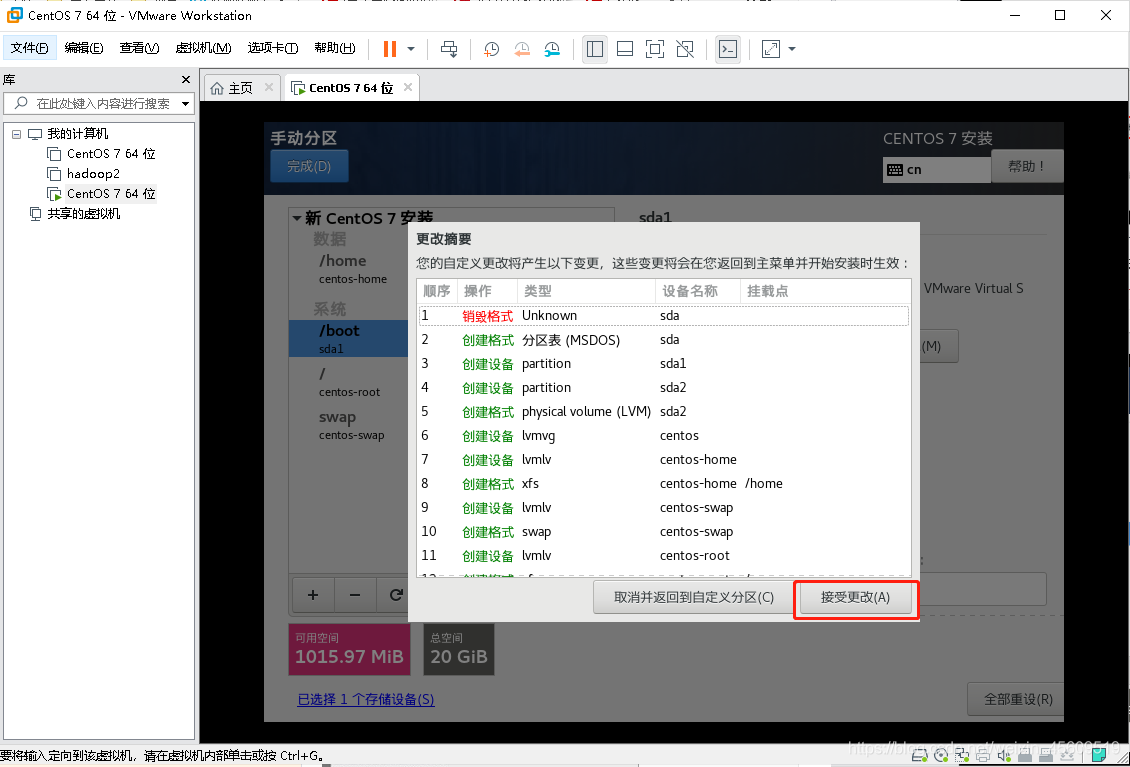The width and height of the screenshot is (1130, 767).
Task: Click the Unity mode toolbar icon
Action: point(685,49)
